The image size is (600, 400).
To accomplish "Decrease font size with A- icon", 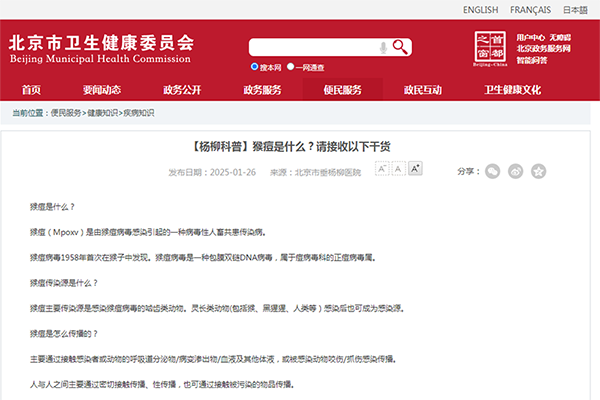I will 381,169.
